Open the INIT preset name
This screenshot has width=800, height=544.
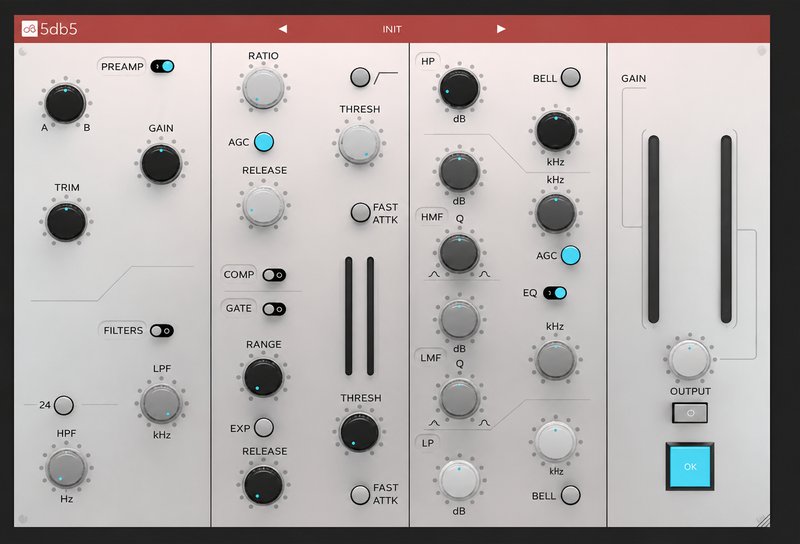click(x=392, y=30)
